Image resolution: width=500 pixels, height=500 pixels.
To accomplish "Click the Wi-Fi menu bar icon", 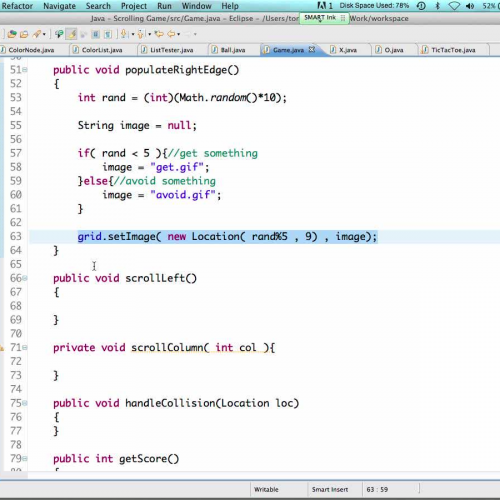I will click(454, 6).
